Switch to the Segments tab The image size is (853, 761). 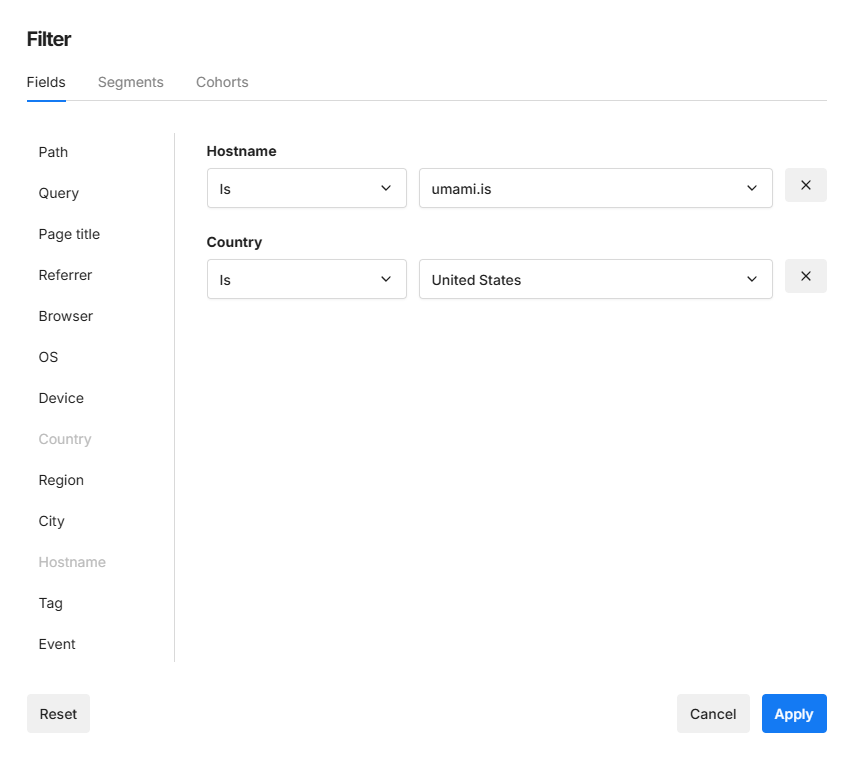click(x=130, y=82)
